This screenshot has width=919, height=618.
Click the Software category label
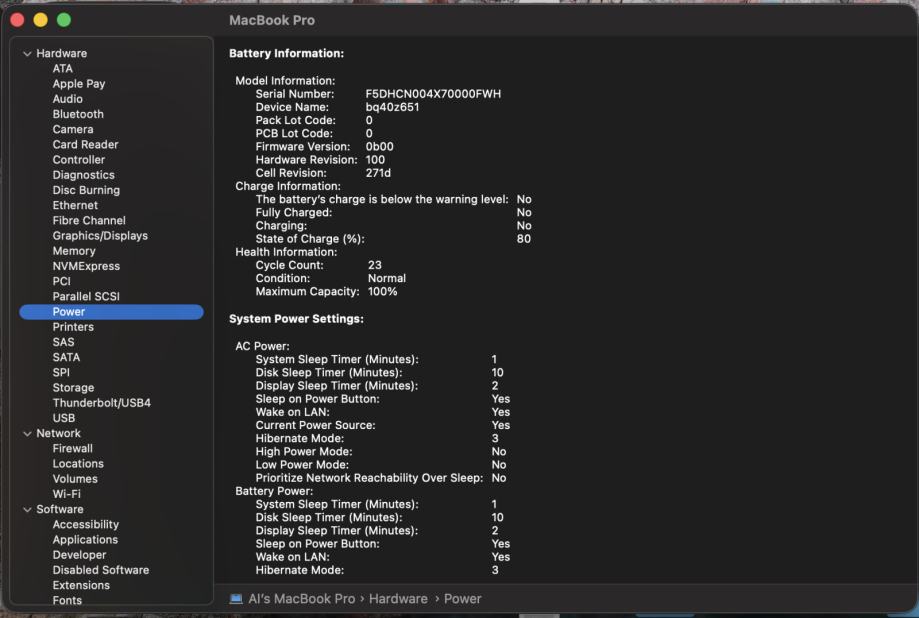(60, 510)
